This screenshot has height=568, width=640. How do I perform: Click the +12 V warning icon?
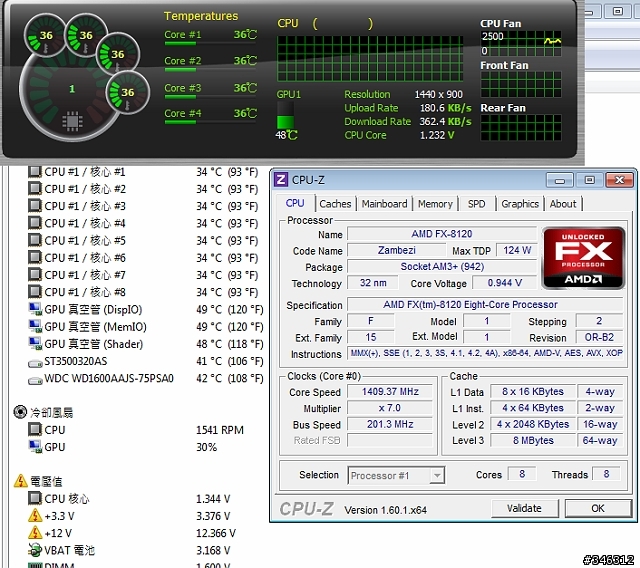tap(35, 532)
